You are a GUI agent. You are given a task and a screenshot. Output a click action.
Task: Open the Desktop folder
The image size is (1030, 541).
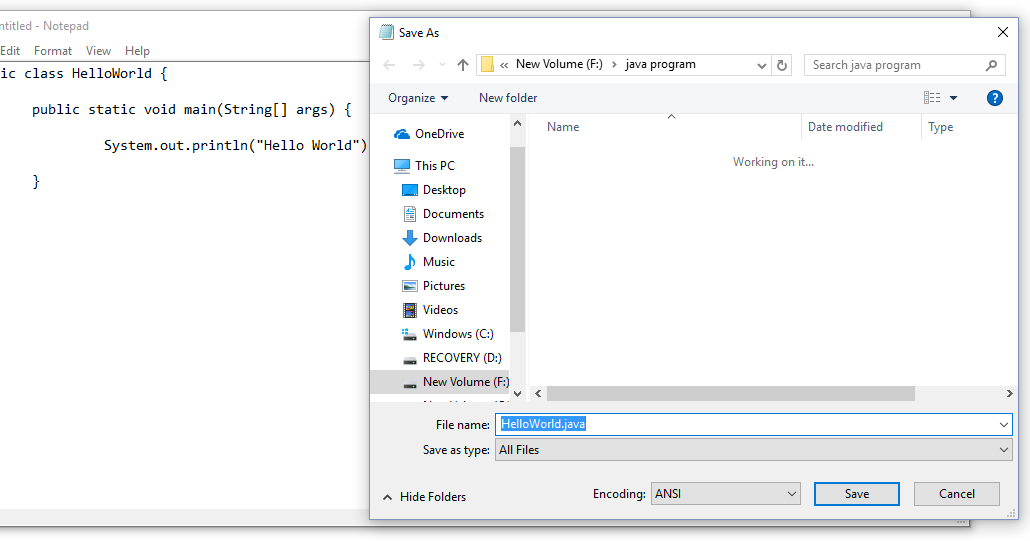click(x=444, y=190)
